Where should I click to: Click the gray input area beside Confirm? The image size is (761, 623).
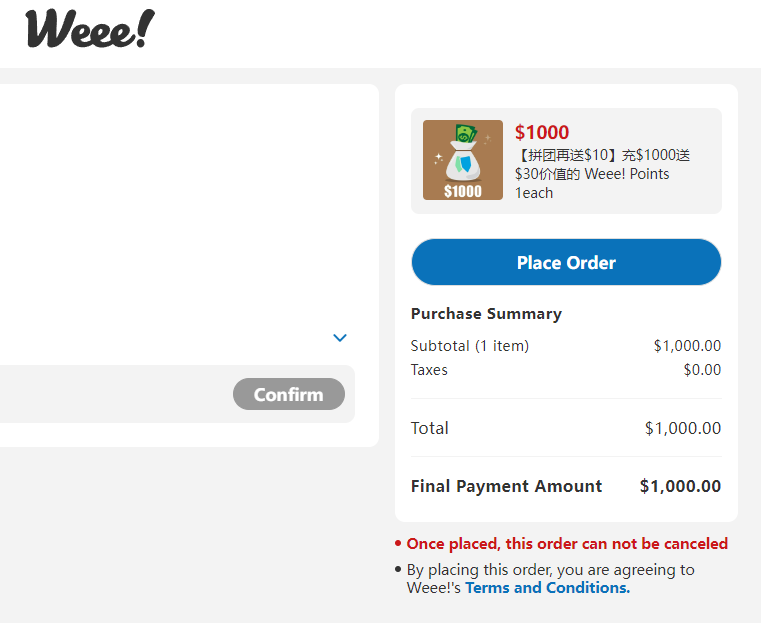click(x=114, y=394)
